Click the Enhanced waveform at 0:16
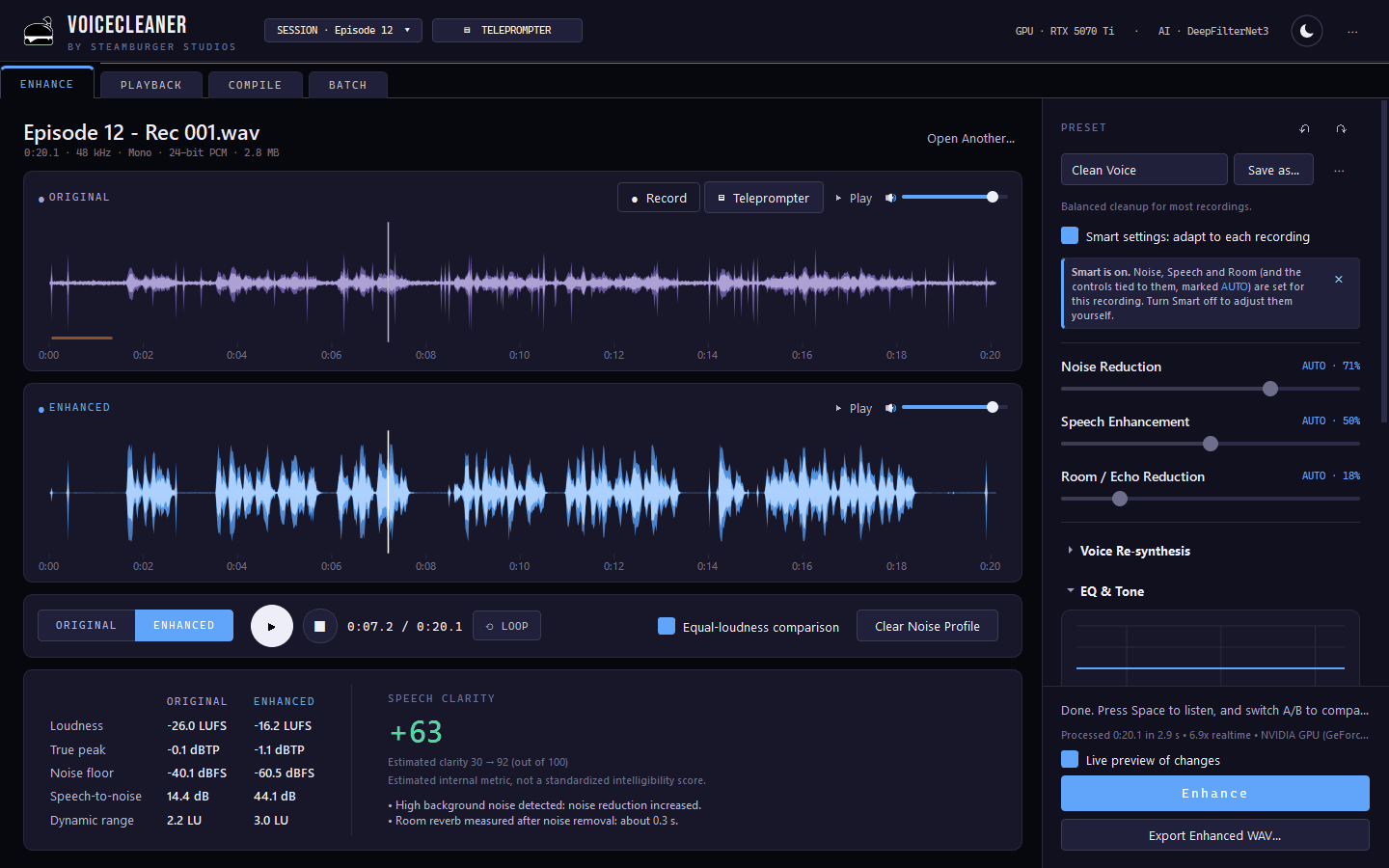The image size is (1389, 868). [x=802, y=492]
